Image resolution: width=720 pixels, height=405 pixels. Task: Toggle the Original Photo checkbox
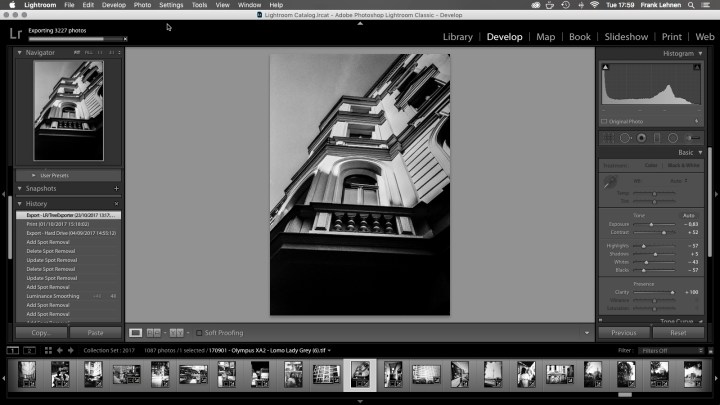604,121
